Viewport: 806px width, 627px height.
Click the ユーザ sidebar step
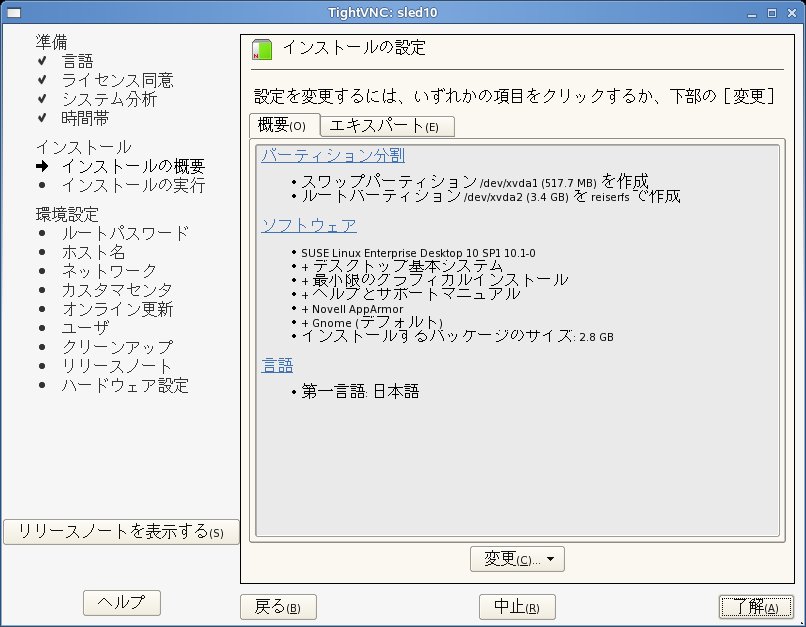tap(85, 328)
